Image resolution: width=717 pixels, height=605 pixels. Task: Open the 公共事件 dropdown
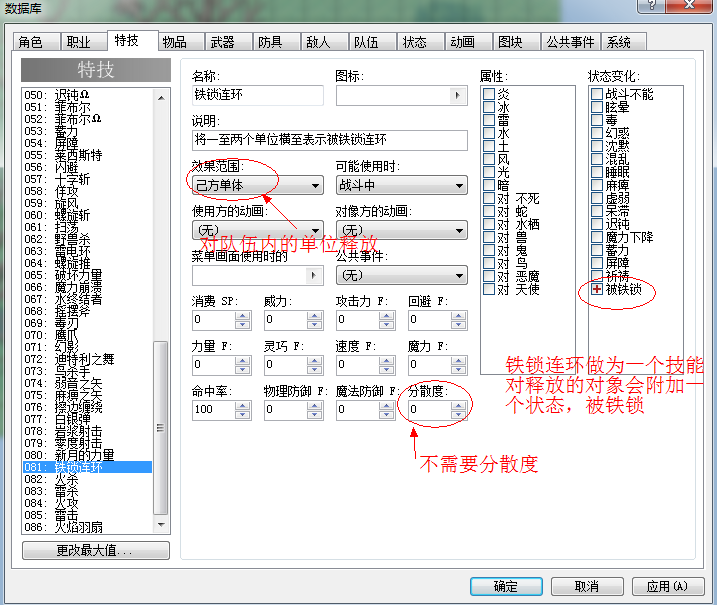pyautogui.click(x=401, y=275)
